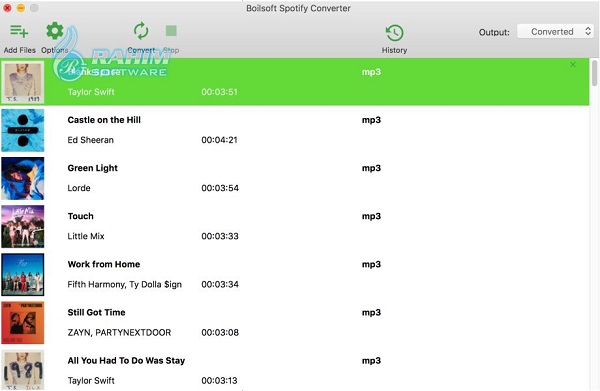Select the title All You Had To Do Was Stay
The image size is (600, 391).
coord(126,361)
